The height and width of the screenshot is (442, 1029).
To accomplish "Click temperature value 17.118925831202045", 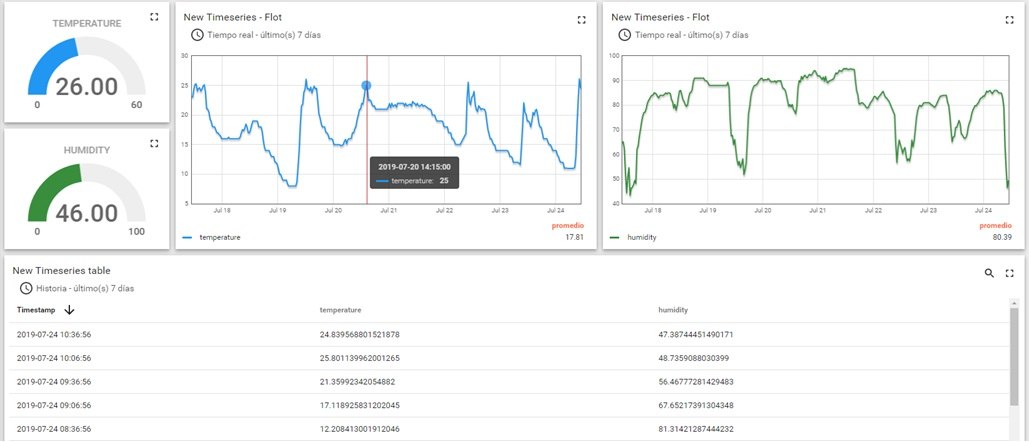I will [360, 405].
